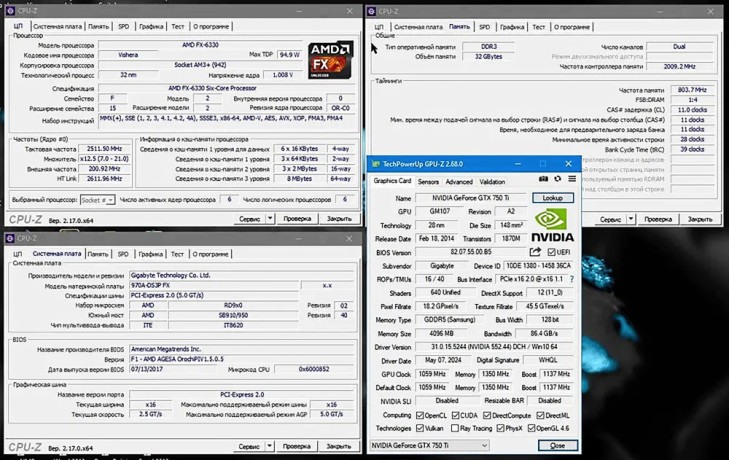
Task: Toggle the OpenCL checkbox
Action: (x=420, y=415)
